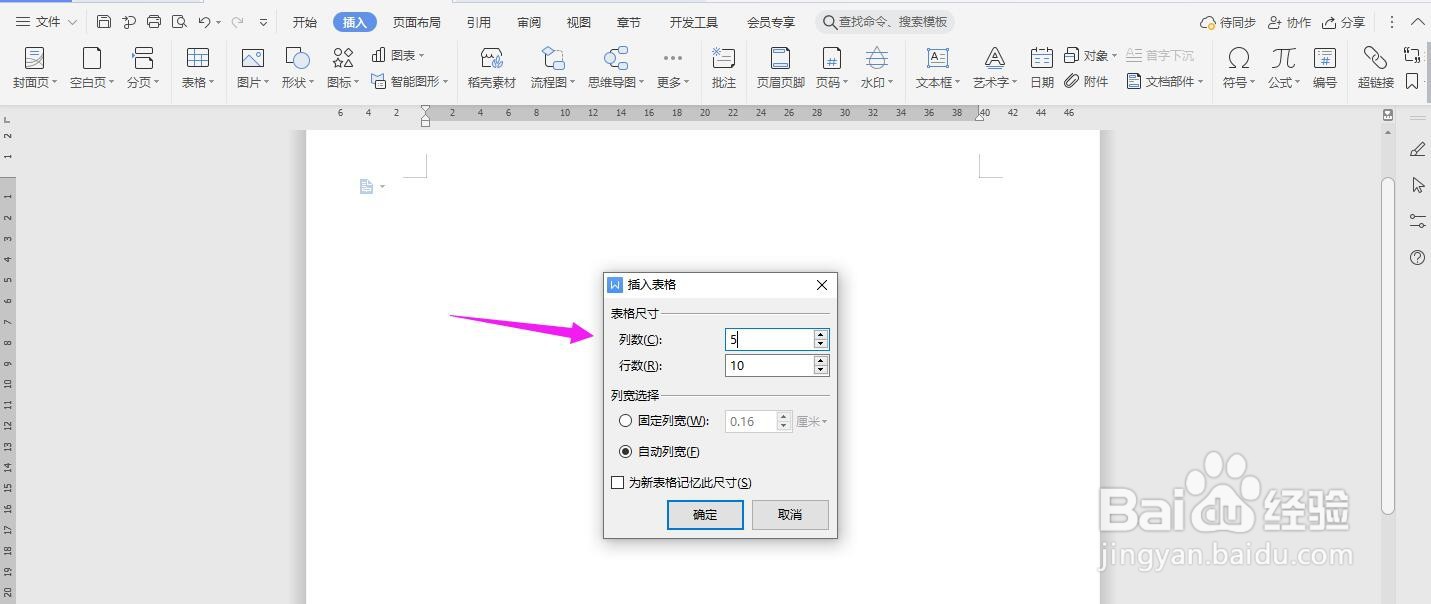
Task: Open the 会员专享 tab
Action: pyautogui.click(x=771, y=22)
